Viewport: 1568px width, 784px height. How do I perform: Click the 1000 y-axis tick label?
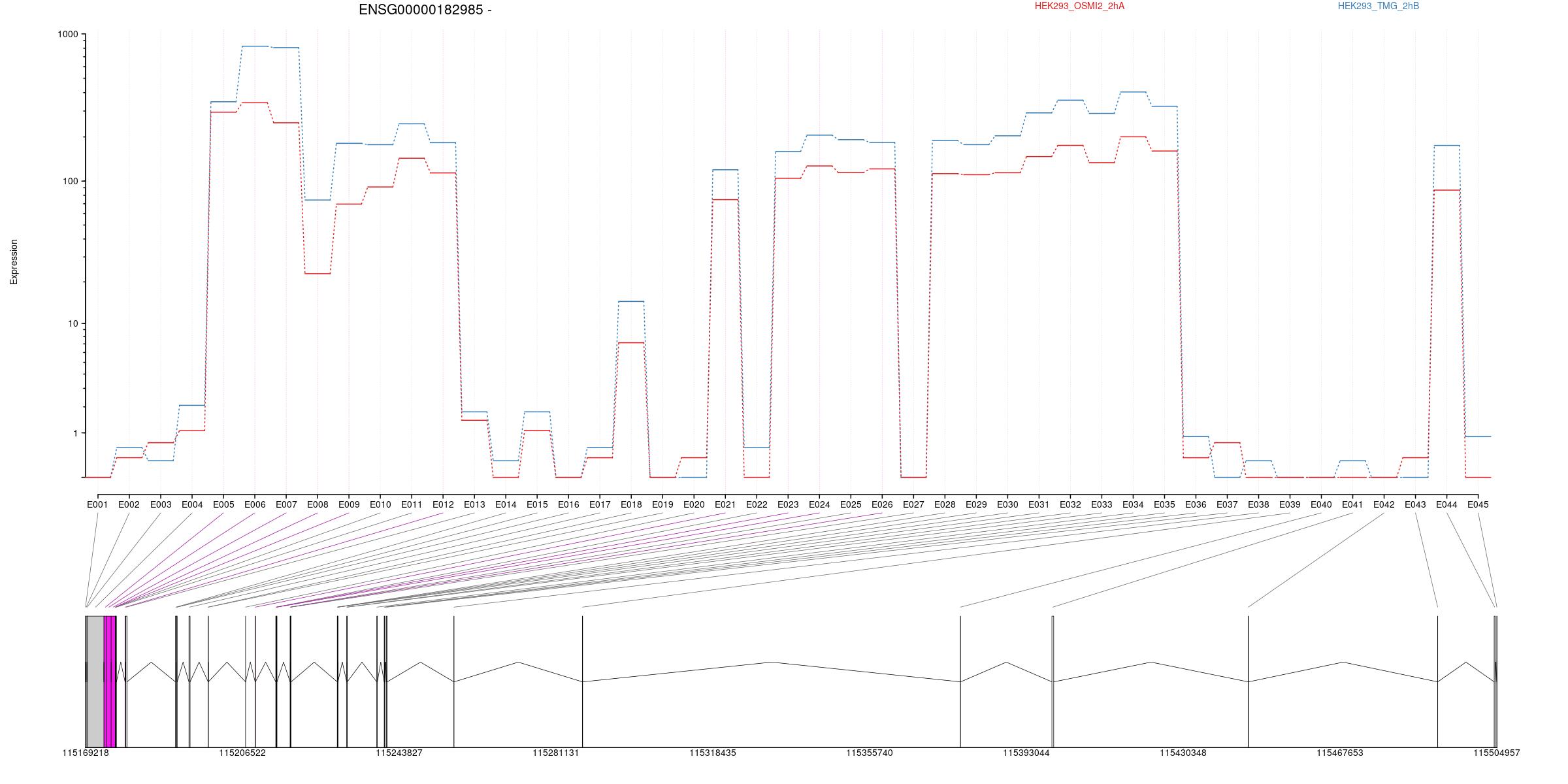coord(68,35)
